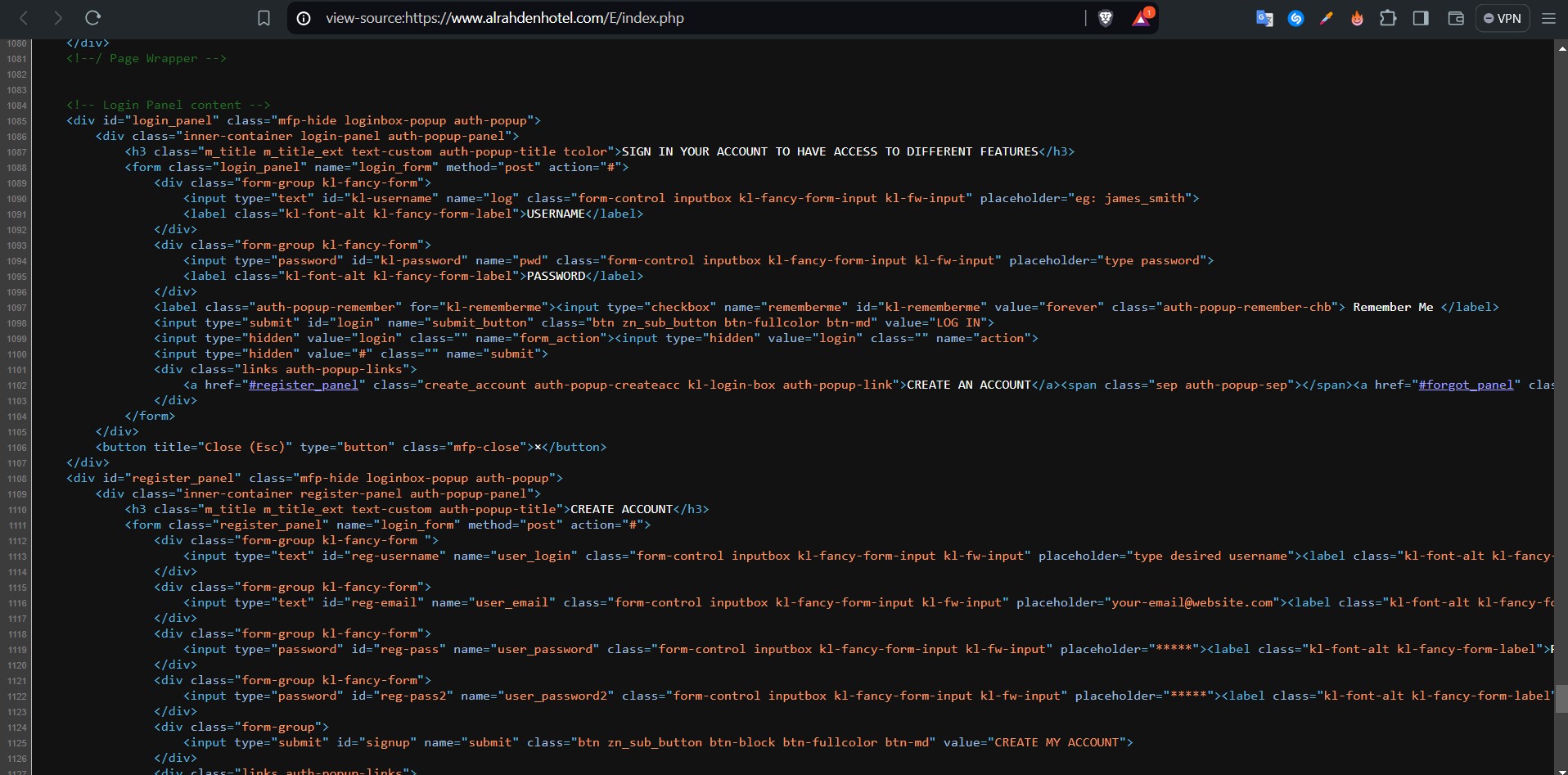Click the 'CREATE ACCOUNT' h3 text

(621, 509)
